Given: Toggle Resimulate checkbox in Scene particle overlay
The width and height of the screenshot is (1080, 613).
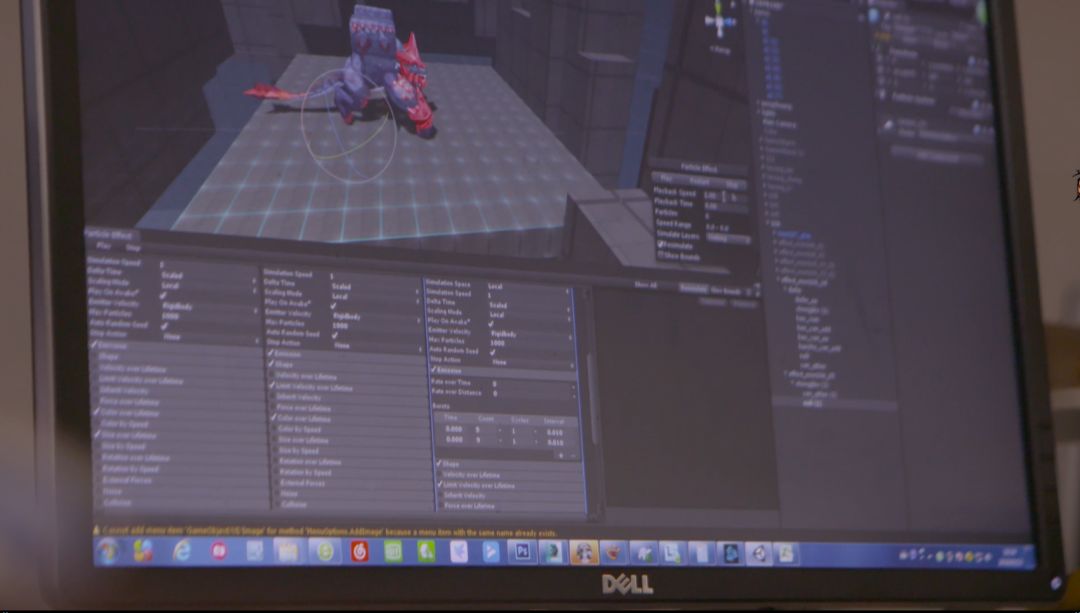Looking at the screenshot, I should click(661, 245).
